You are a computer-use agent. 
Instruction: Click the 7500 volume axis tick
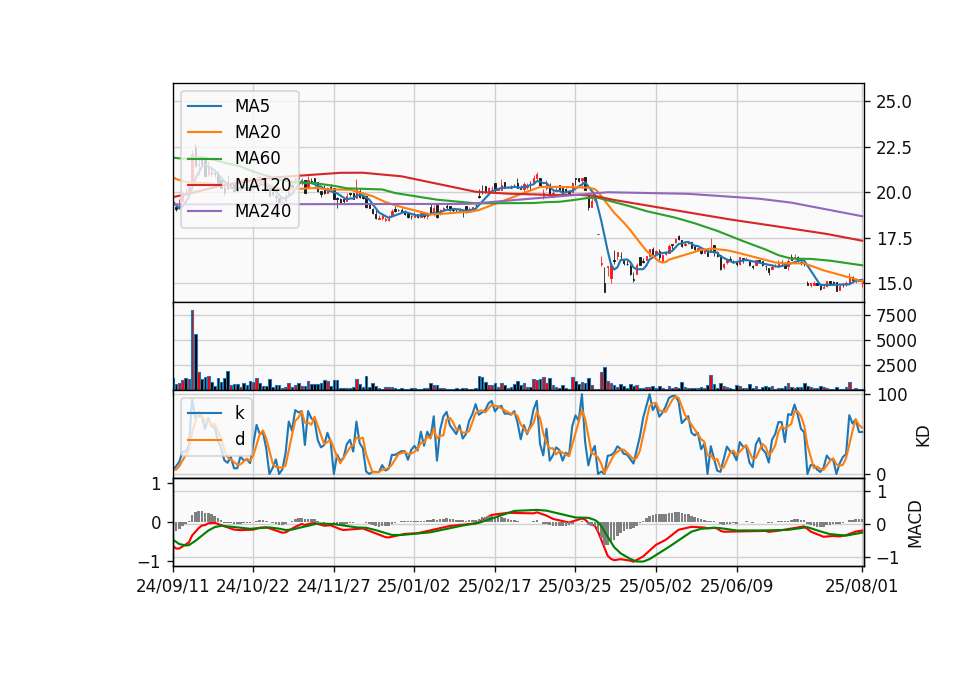(896, 317)
